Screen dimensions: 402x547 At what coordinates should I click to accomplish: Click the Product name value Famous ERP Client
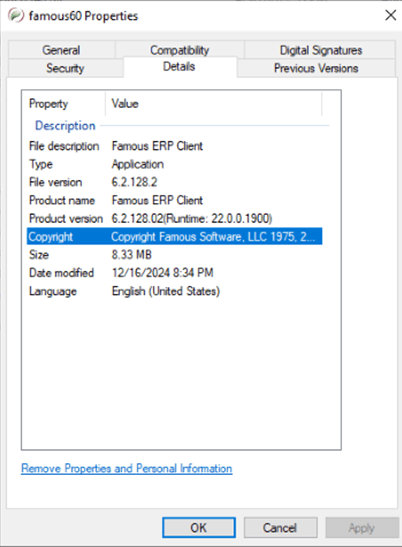click(x=157, y=200)
